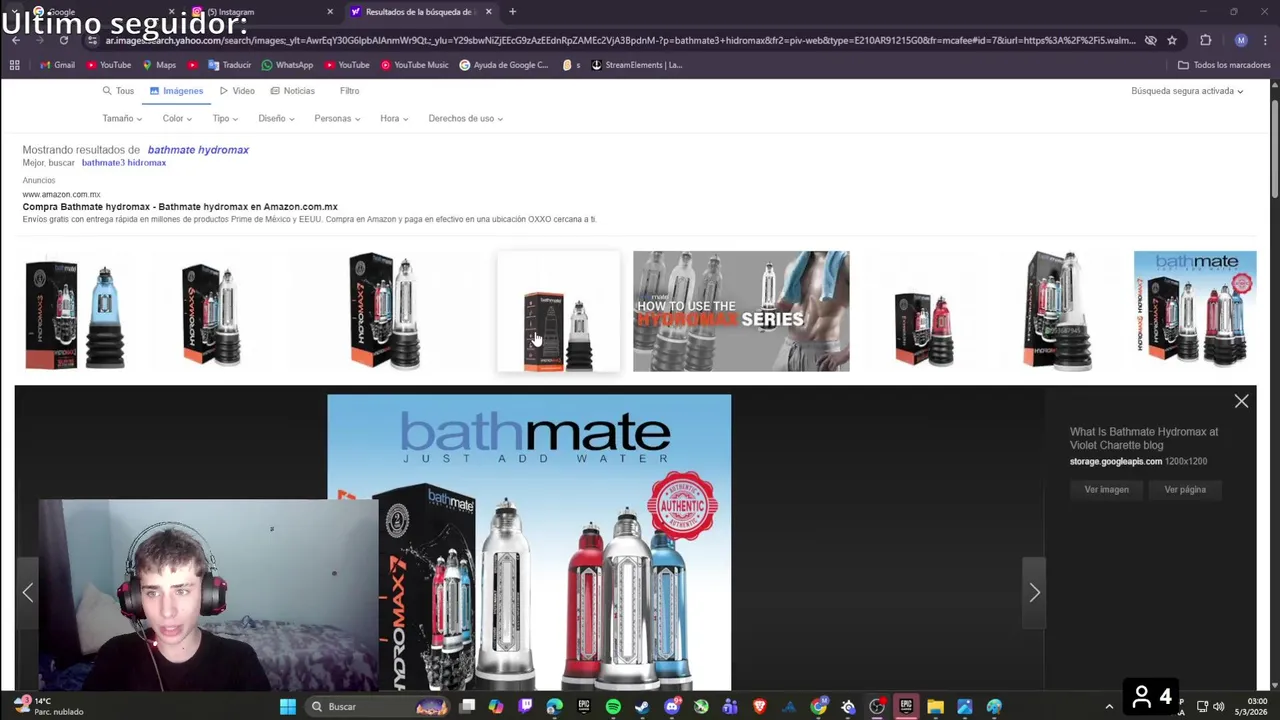Open a new browser tab

tap(512, 12)
